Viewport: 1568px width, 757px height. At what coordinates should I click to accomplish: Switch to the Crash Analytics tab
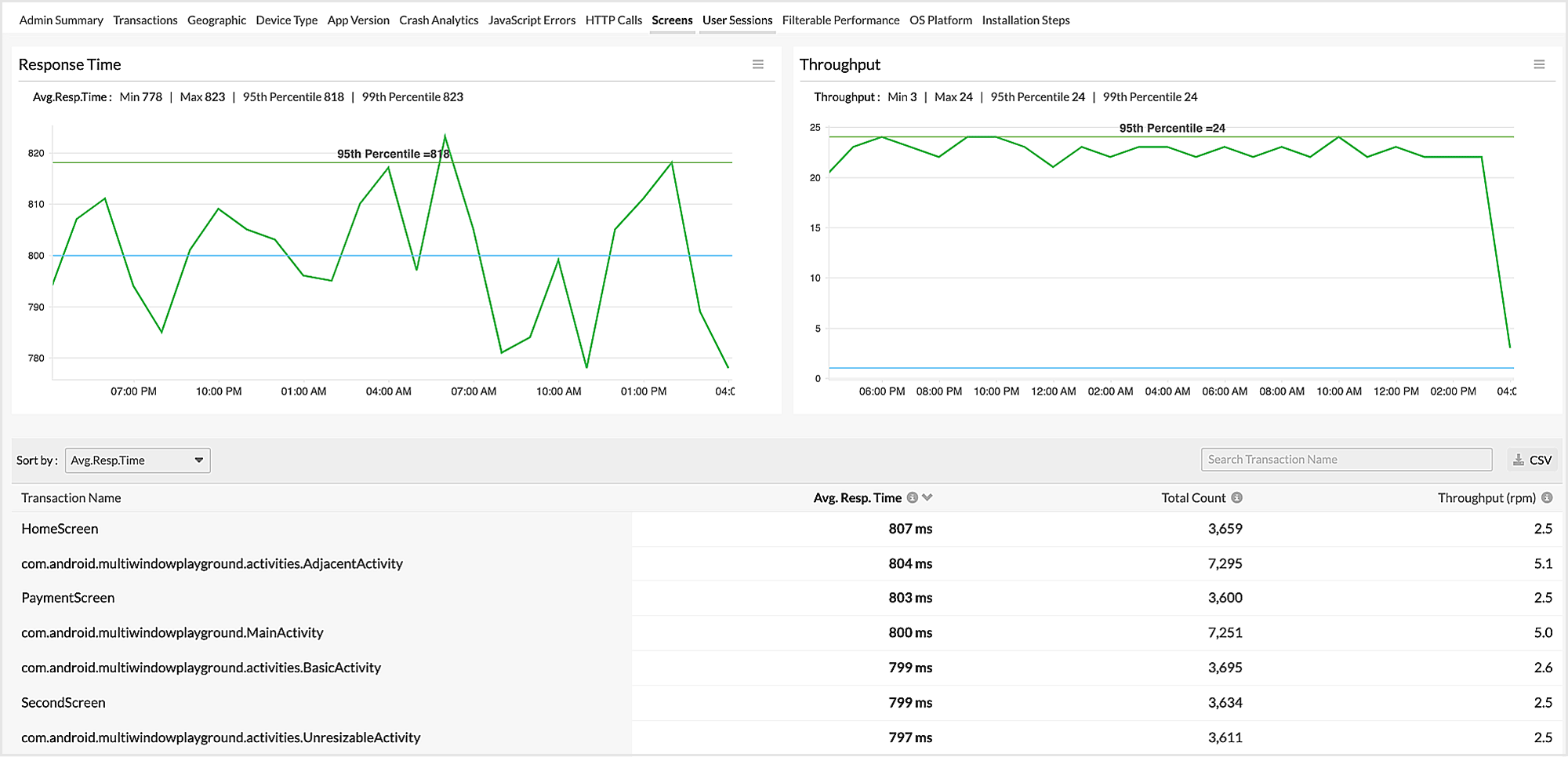(x=438, y=20)
